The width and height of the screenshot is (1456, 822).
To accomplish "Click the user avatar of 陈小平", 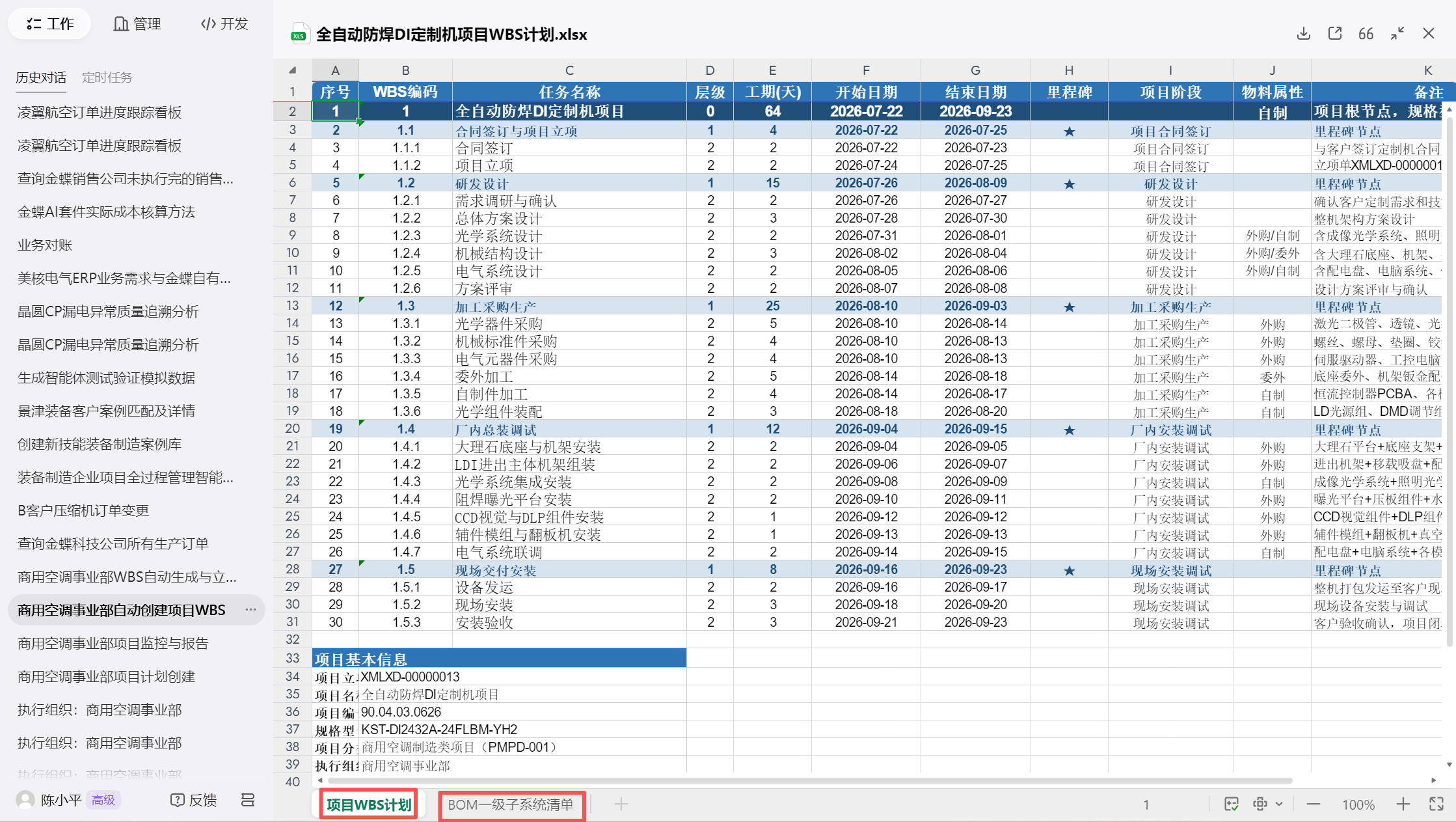I will click(25, 800).
